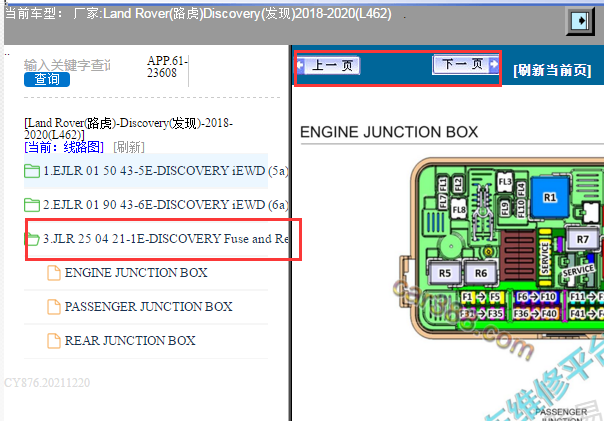Click the arrow icon in top-right corner
This screenshot has height=421, width=604.
point(580,20)
